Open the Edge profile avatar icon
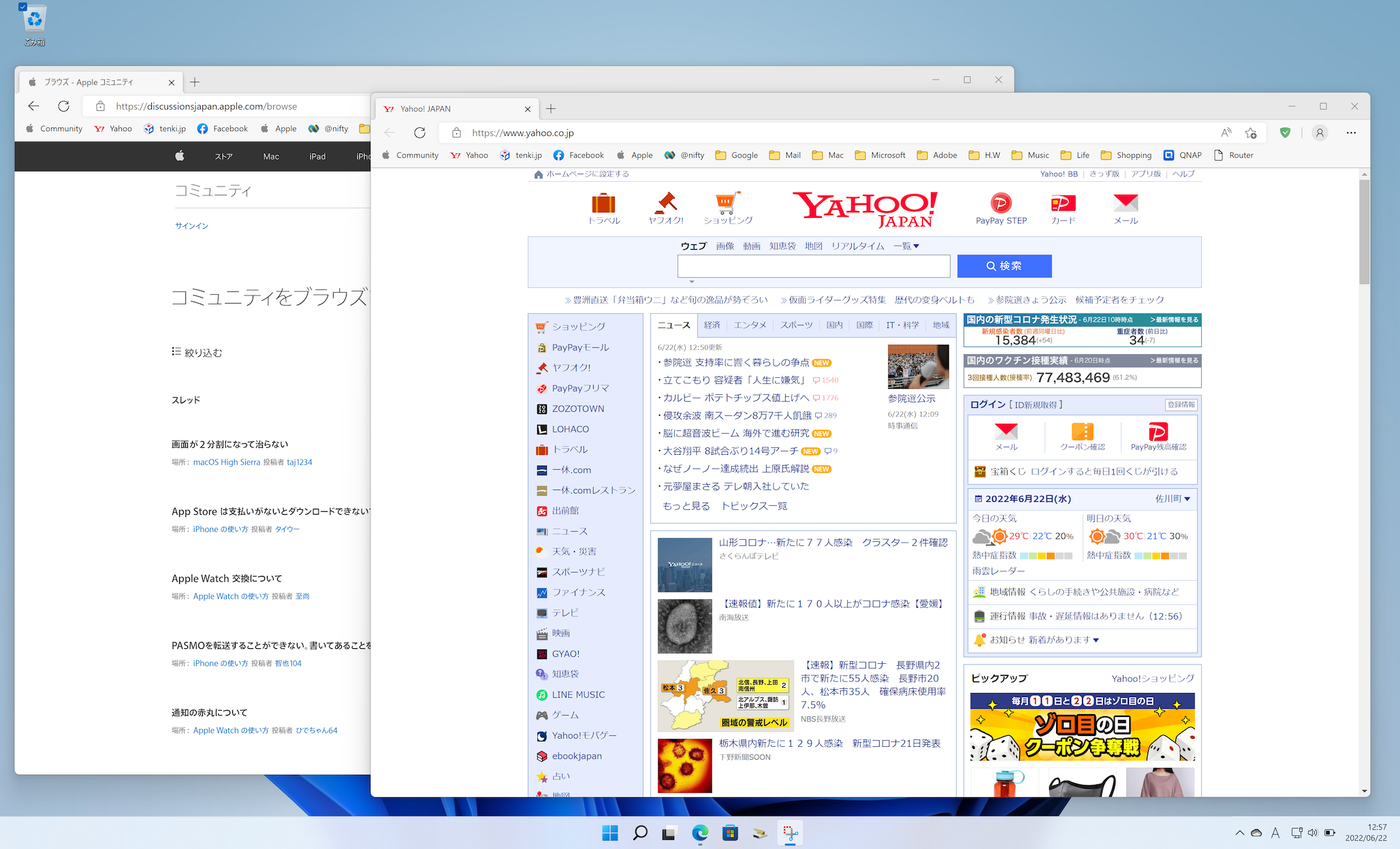The image size is (1400, 849). click(x=1320, y=133)
